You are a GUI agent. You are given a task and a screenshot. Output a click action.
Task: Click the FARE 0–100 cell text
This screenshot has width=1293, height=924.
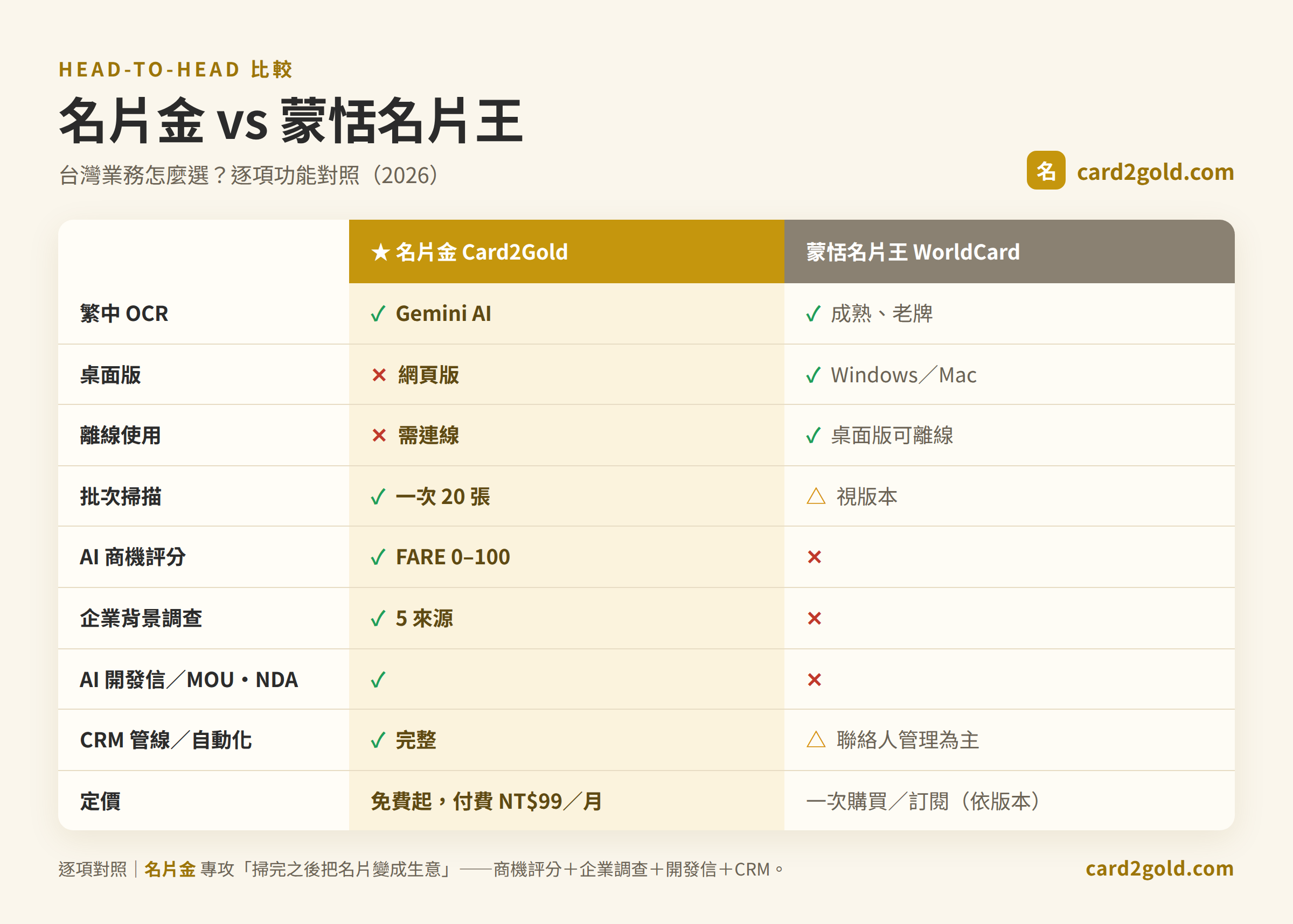click(x=453, y=557)
